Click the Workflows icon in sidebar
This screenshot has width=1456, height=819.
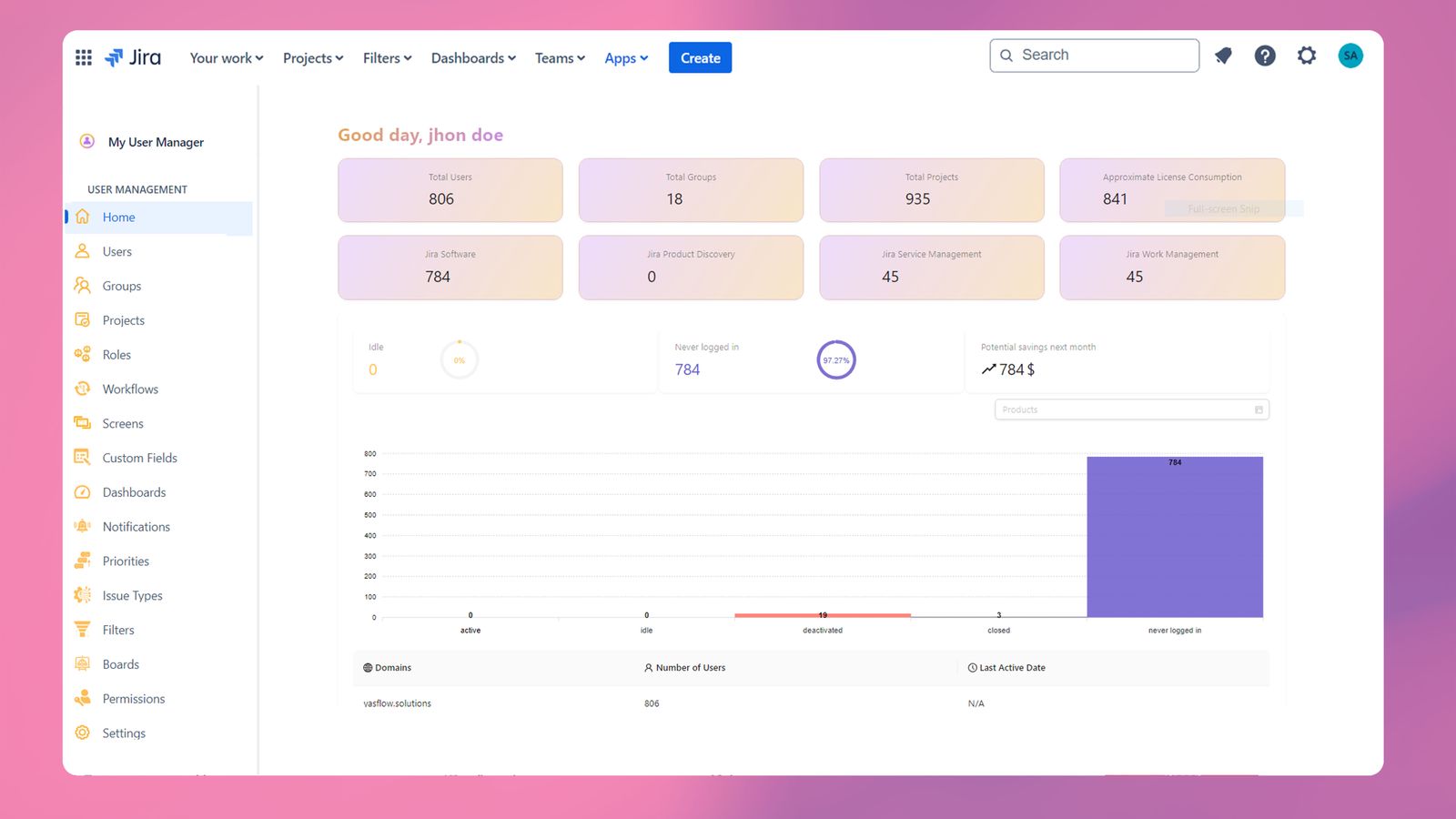(83, 389)
